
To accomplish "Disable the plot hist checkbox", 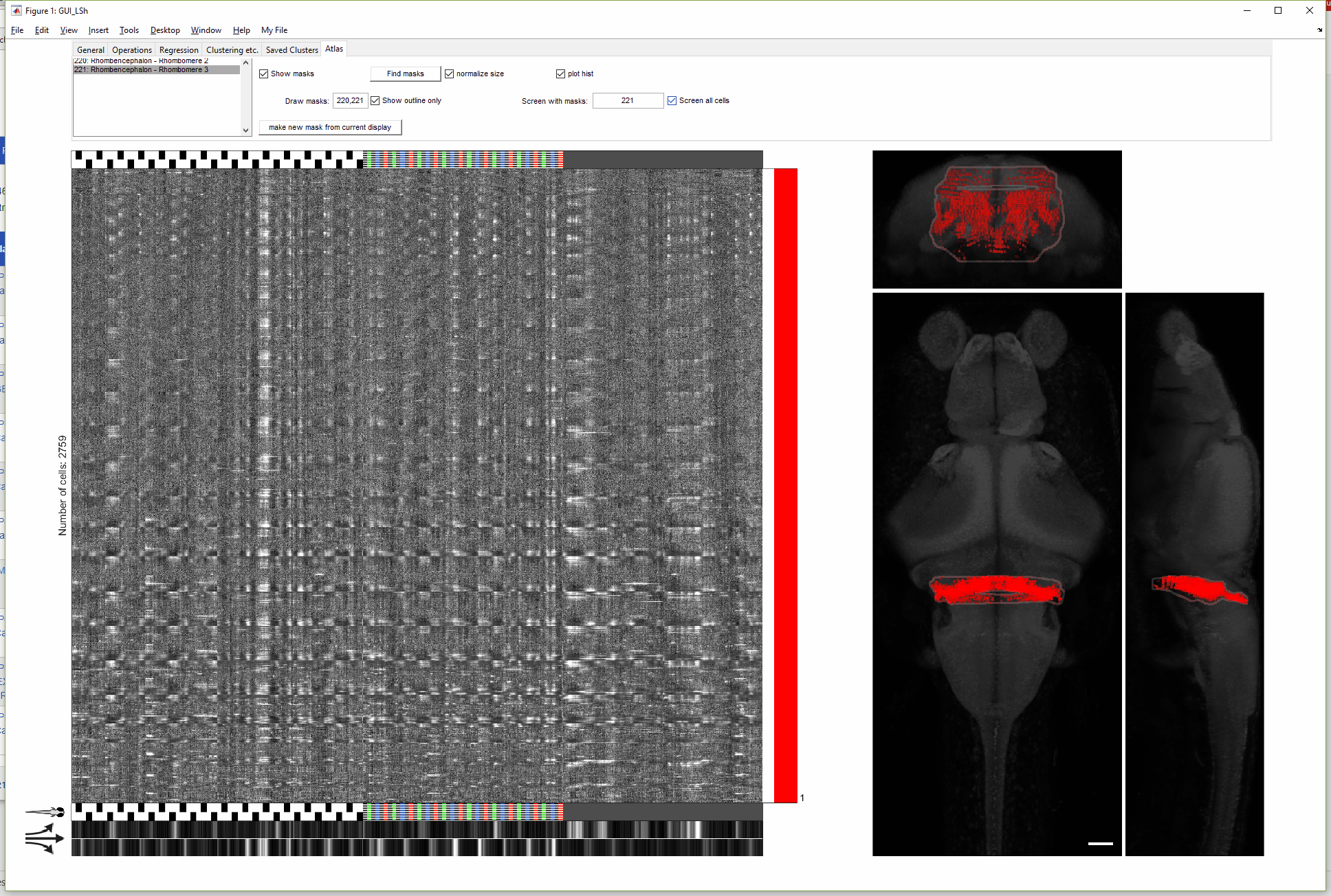I will tap(561, 74).
